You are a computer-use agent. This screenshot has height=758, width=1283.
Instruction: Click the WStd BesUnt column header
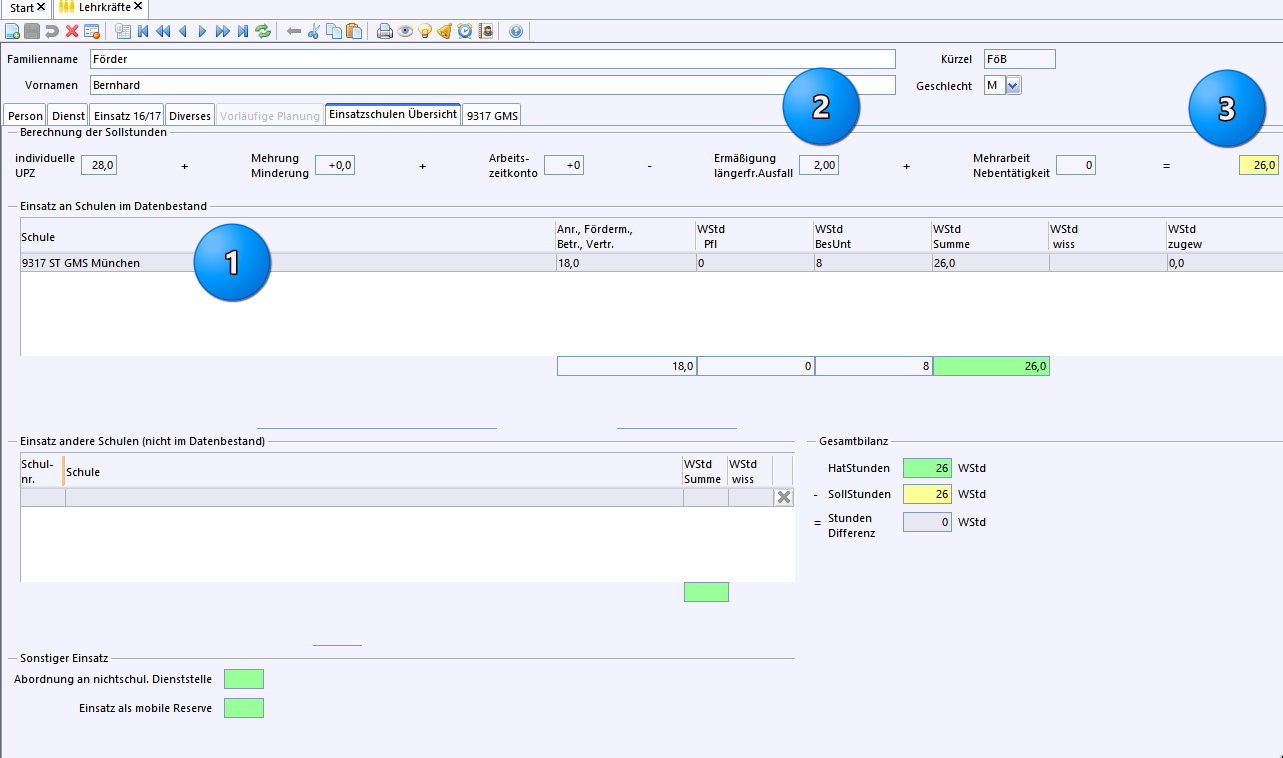tap(872, 236)
